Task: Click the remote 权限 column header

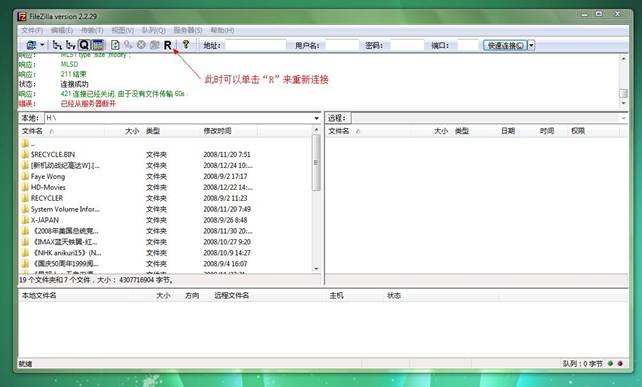Action: 578,131
